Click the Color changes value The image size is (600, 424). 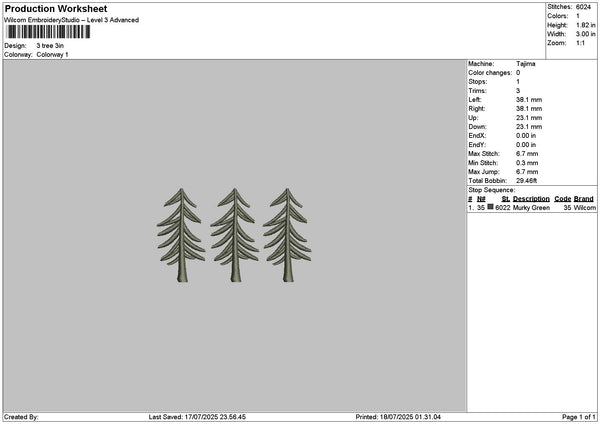518,73
